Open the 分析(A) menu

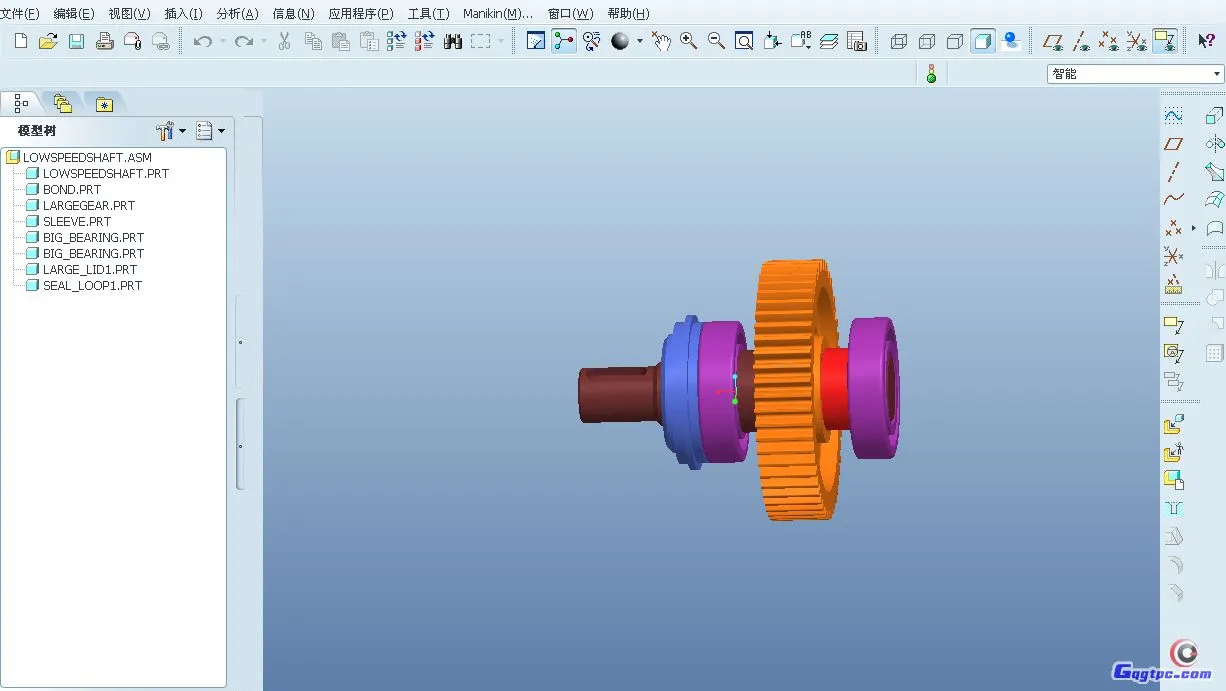pyautogui.click(x=237, y=14)
